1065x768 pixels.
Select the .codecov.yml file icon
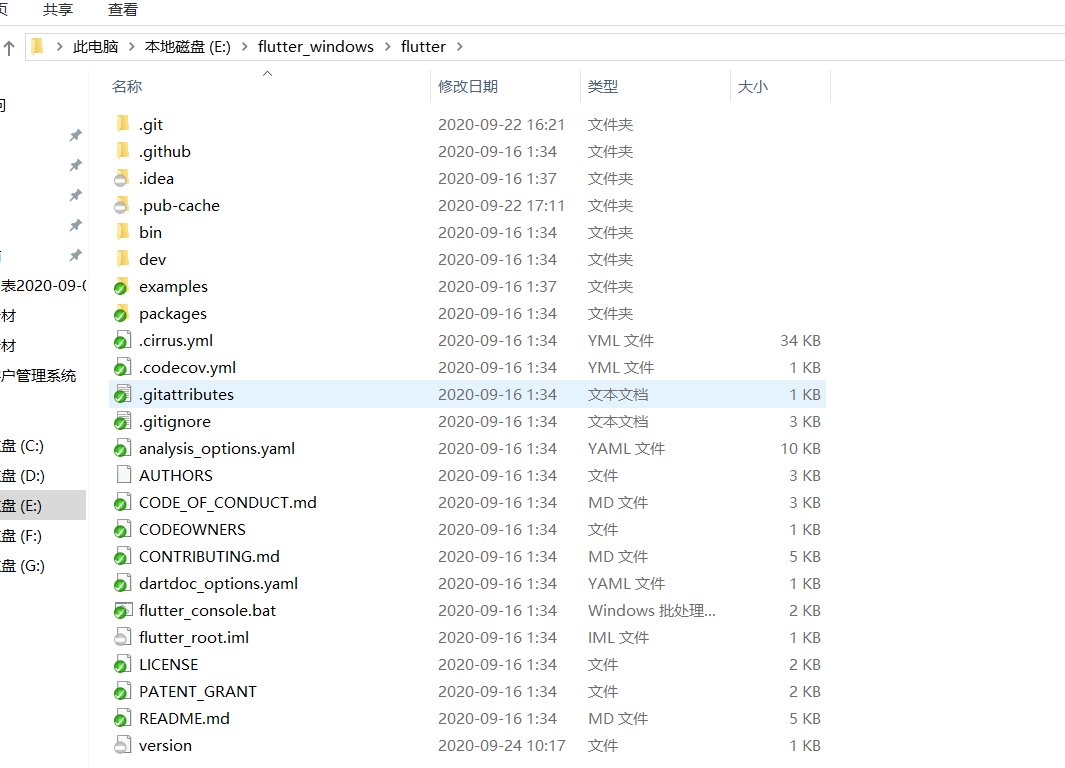coord(122,367)
